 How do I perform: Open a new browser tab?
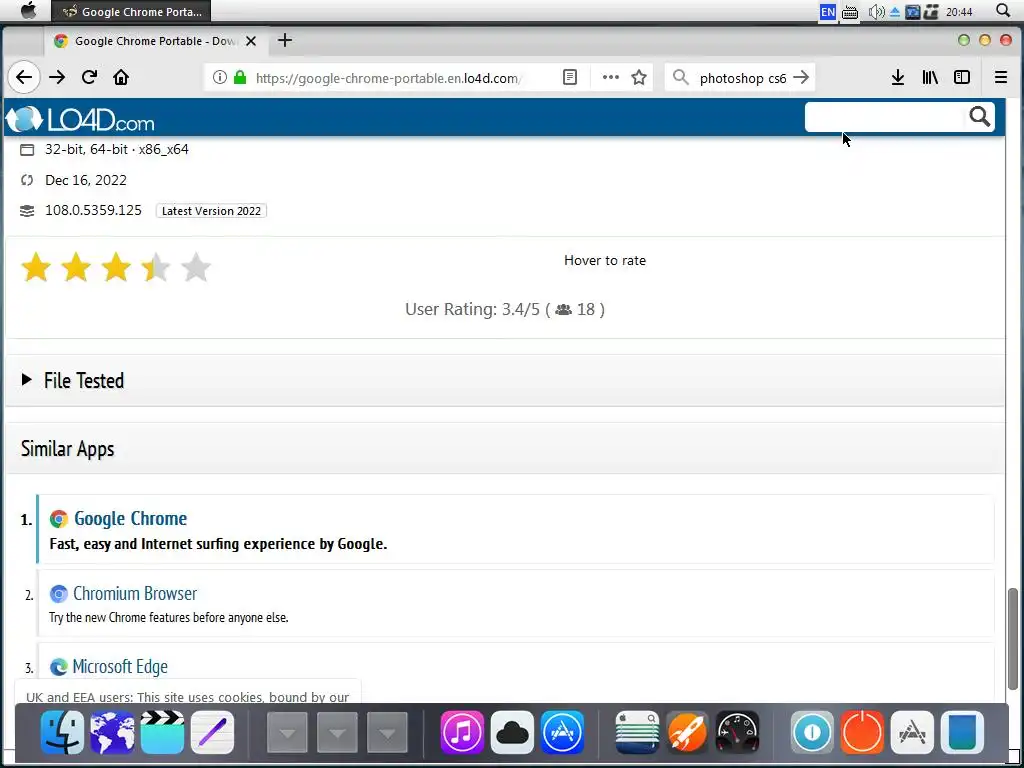285,40
